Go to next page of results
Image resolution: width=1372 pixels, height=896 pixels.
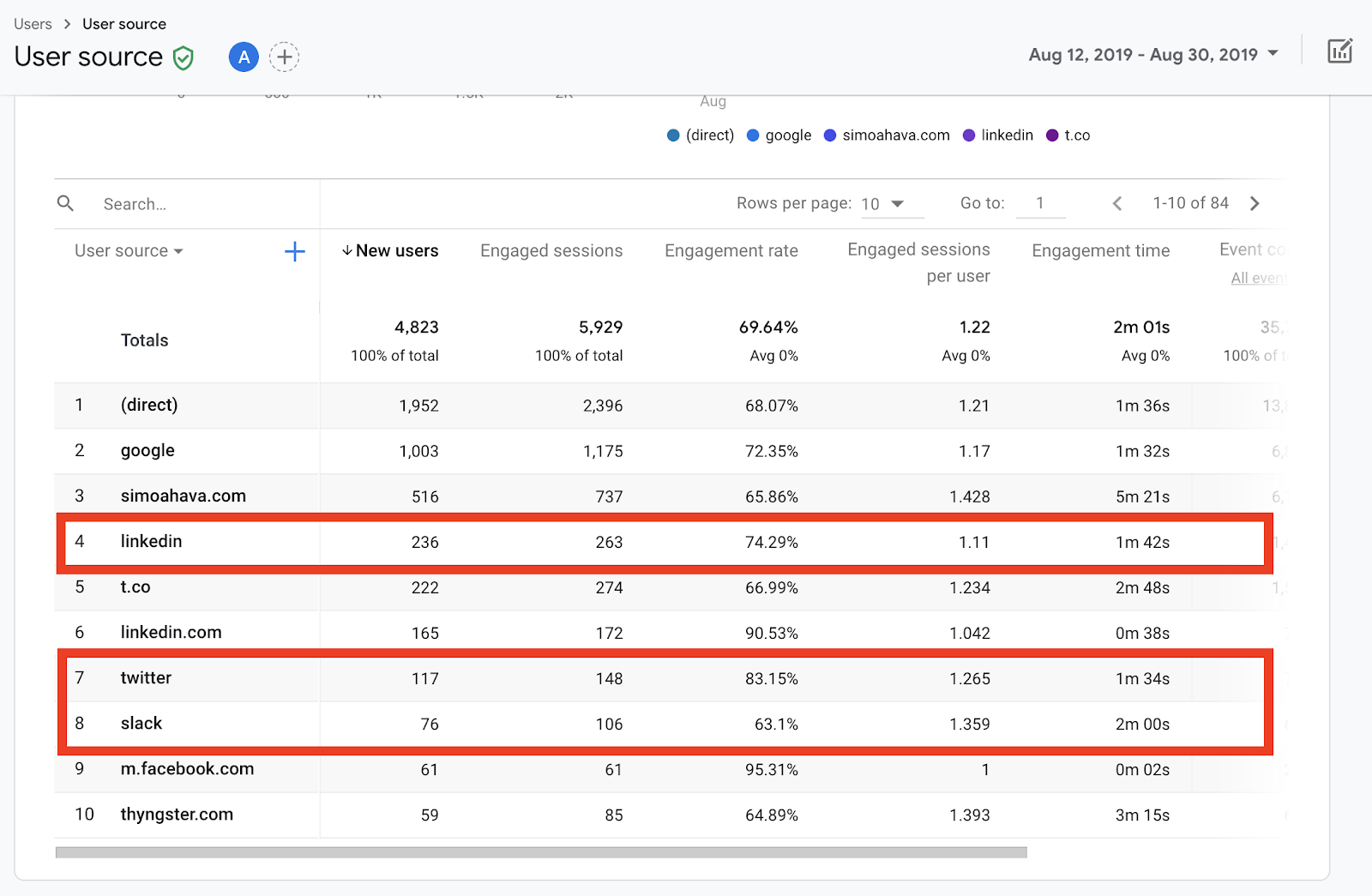pos(1255,203)
